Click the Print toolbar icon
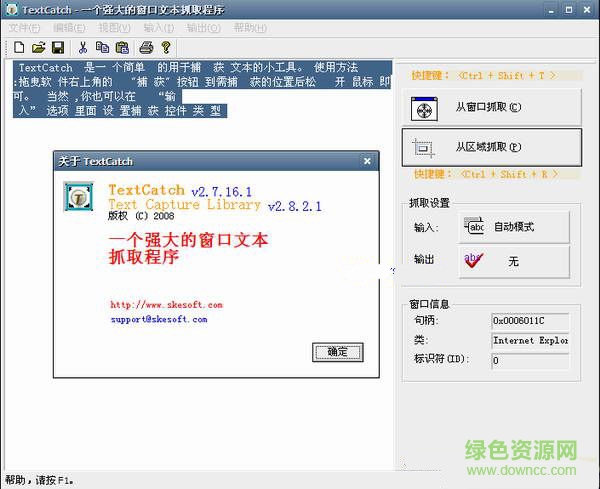This screenshot has width=600, height=489. pos(146,47)
